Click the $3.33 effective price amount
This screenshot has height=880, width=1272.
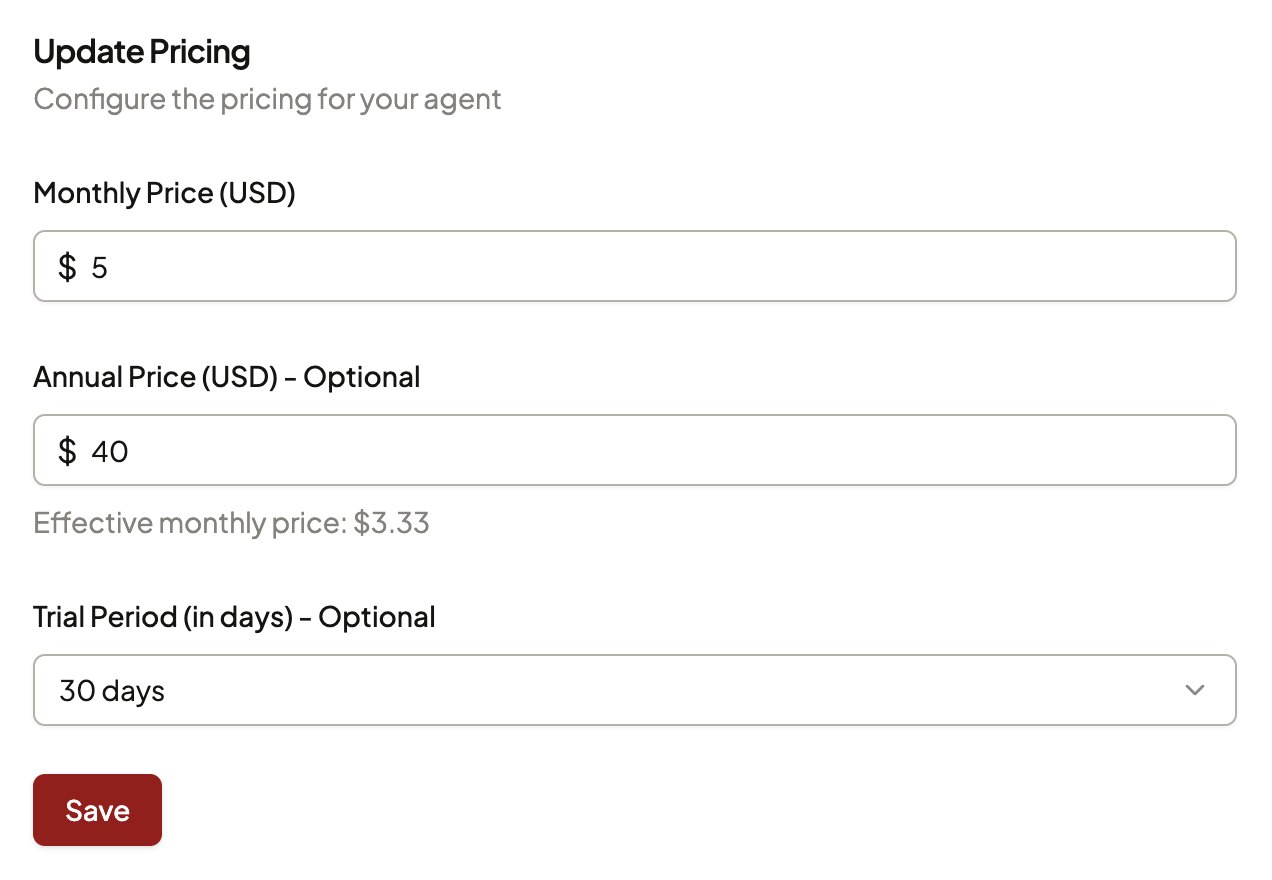click(391, 523)
